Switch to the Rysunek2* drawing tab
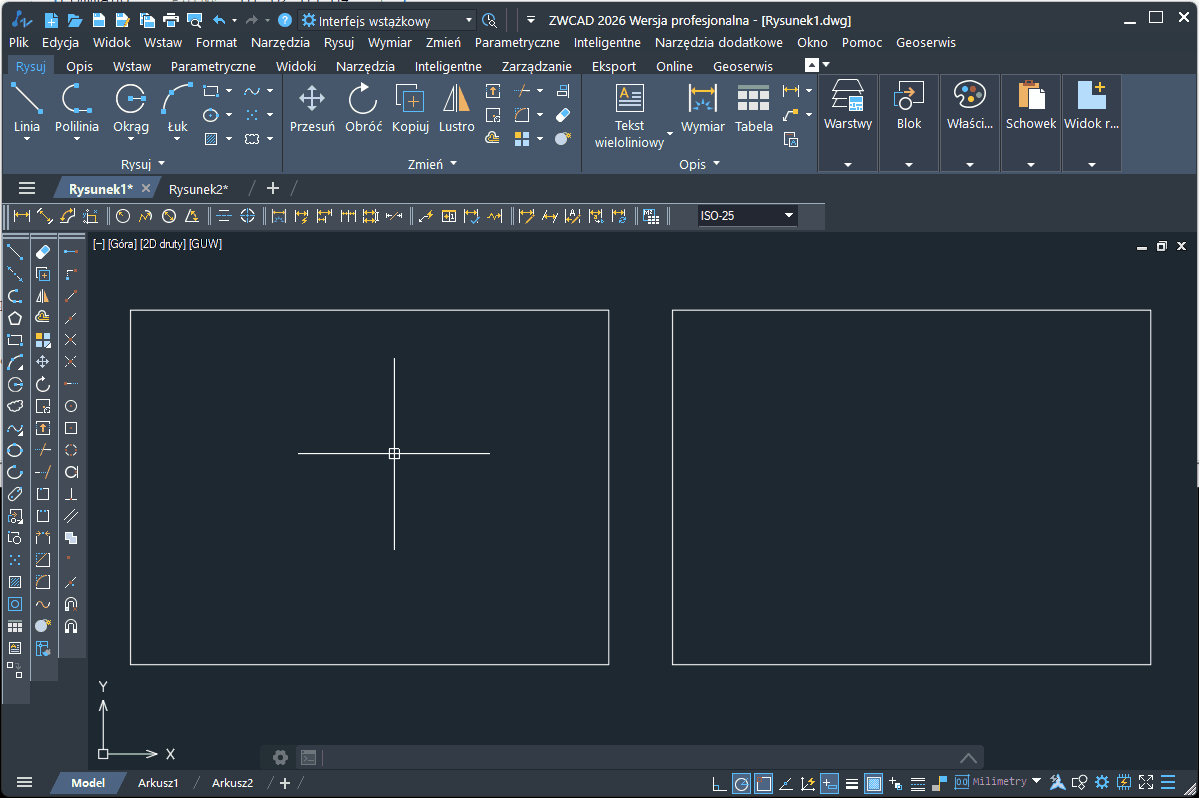The height and width of the screenshot is (798, 1199). [198, 188]
